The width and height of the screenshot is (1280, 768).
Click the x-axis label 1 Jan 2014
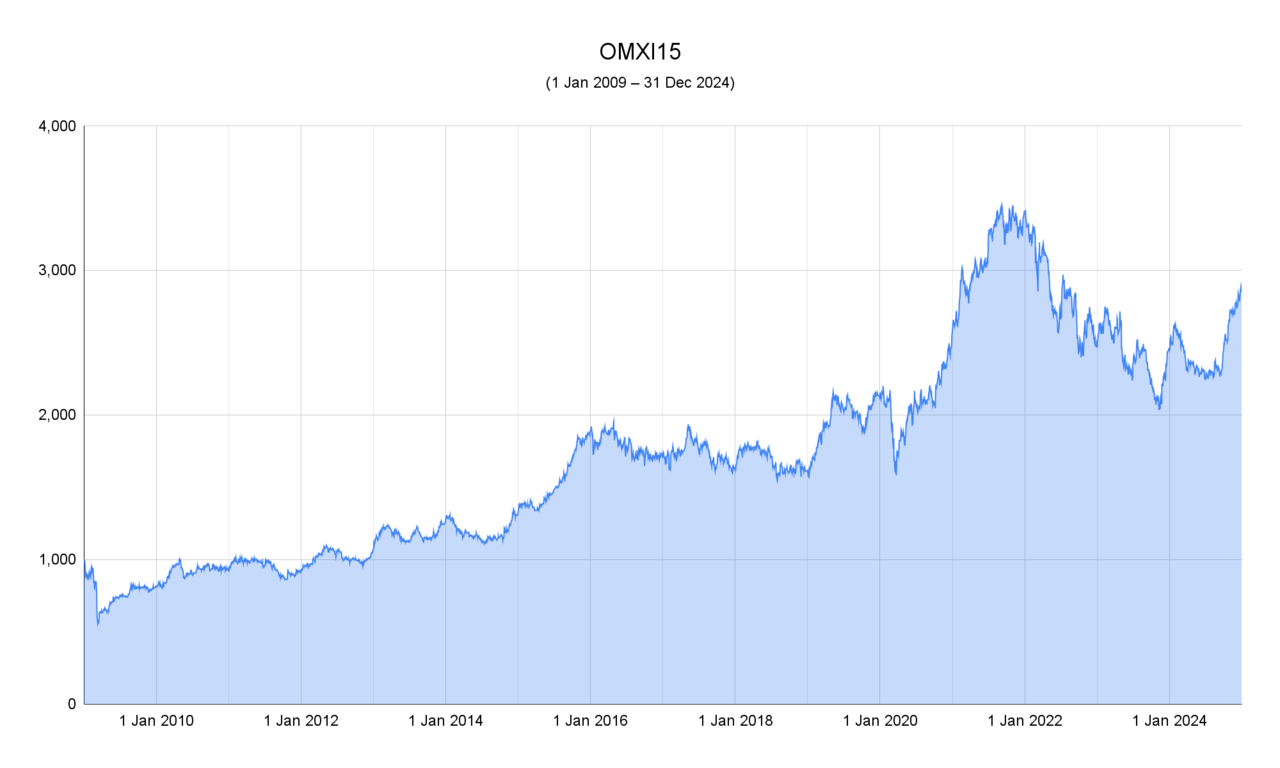[446, 720]
